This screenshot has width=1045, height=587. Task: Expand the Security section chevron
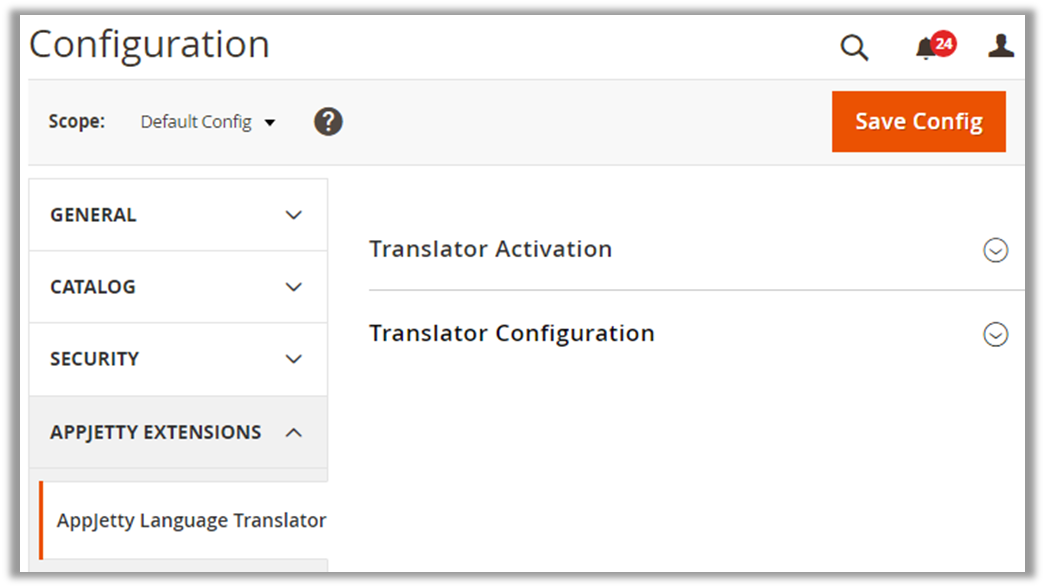point(293,359)
